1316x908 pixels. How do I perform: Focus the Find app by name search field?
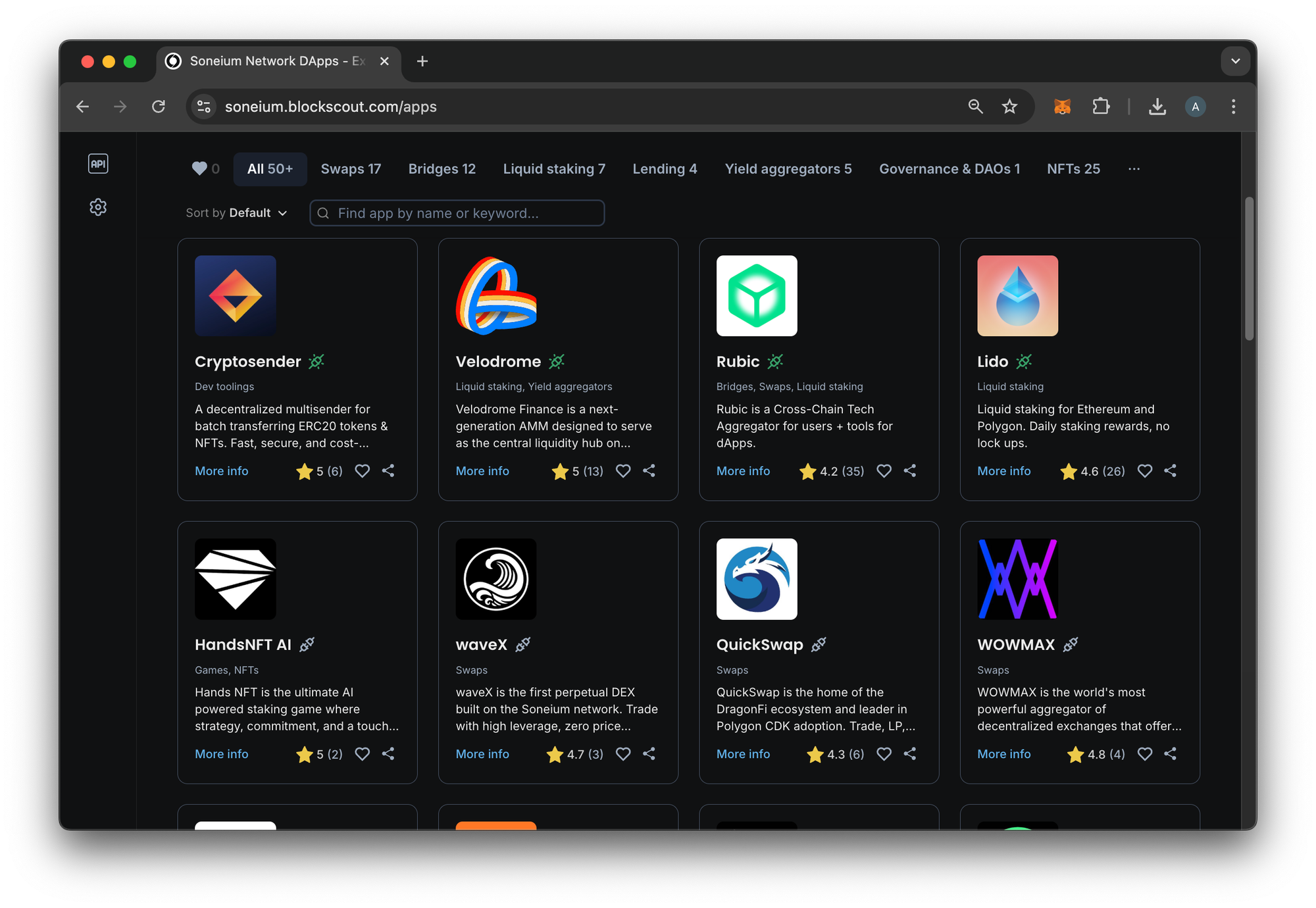click(x=457, y=213)
